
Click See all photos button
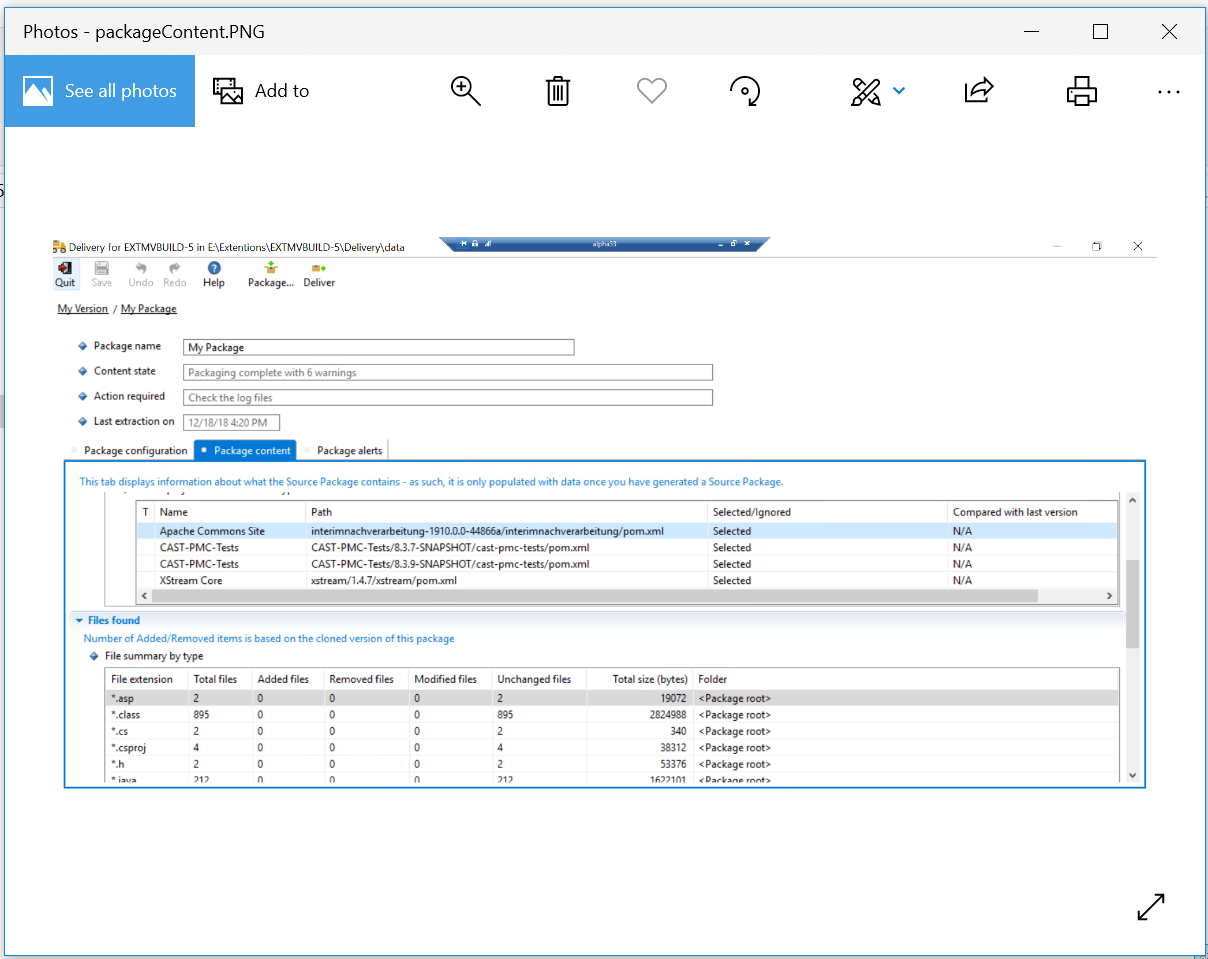click(100, 91)
